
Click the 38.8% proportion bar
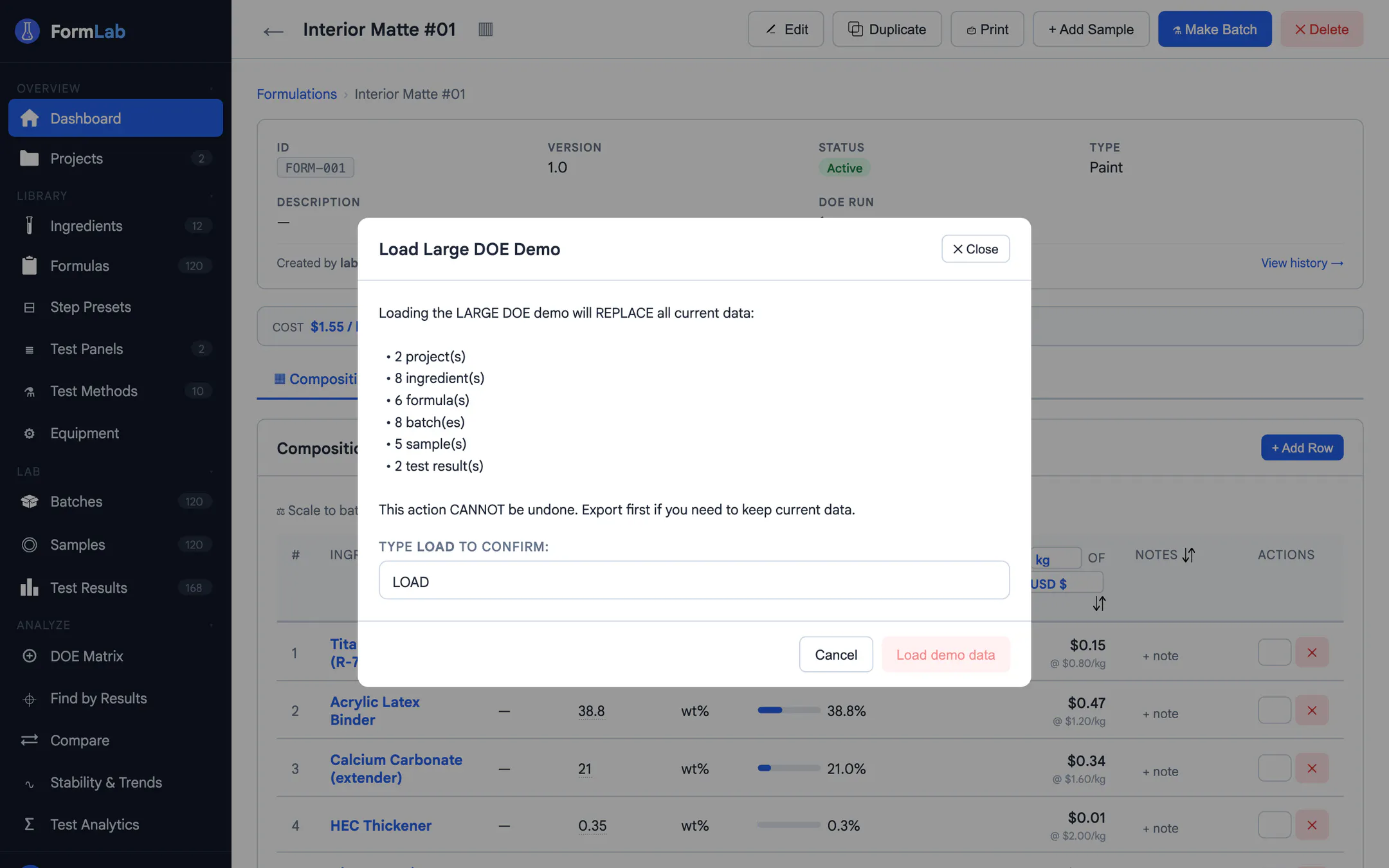[x=789, y=710]
